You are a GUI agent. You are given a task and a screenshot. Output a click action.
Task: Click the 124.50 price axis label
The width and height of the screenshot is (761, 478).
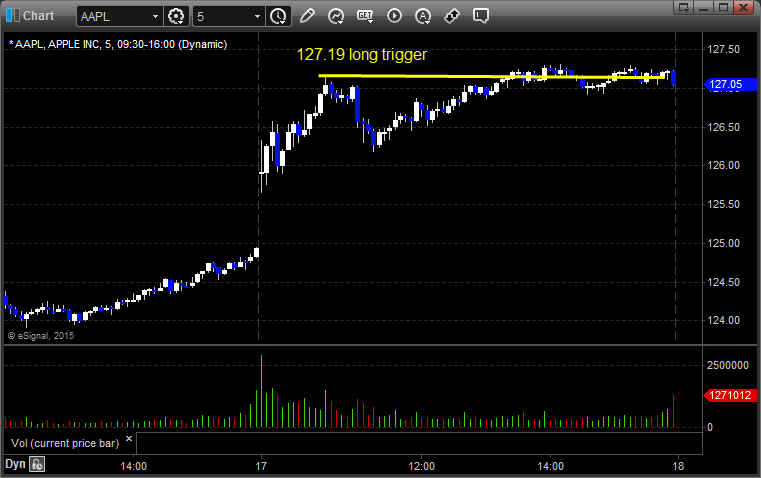[723, 282]
